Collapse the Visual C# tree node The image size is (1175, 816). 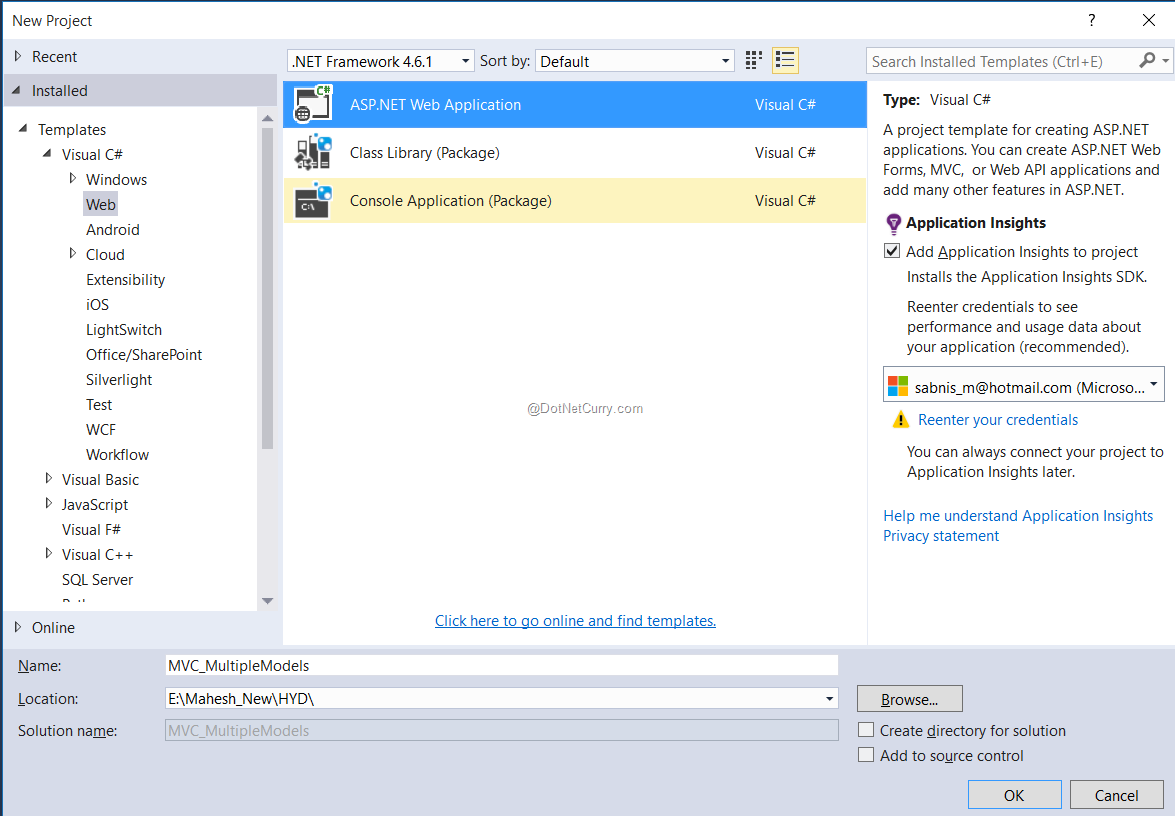click(x=47, y=154)
